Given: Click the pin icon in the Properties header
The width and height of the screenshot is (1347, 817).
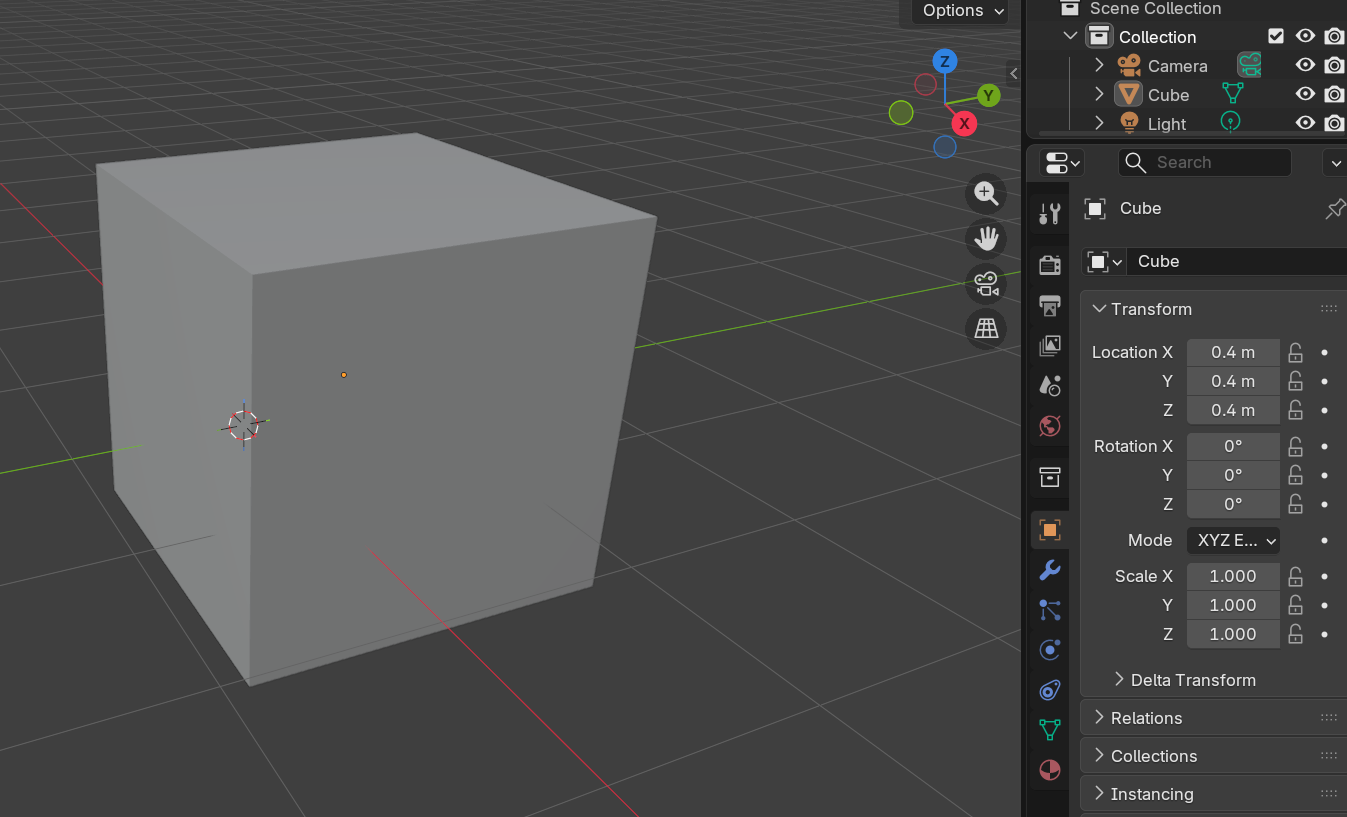Looking at the screenshot, I should tap(1335, 208).
